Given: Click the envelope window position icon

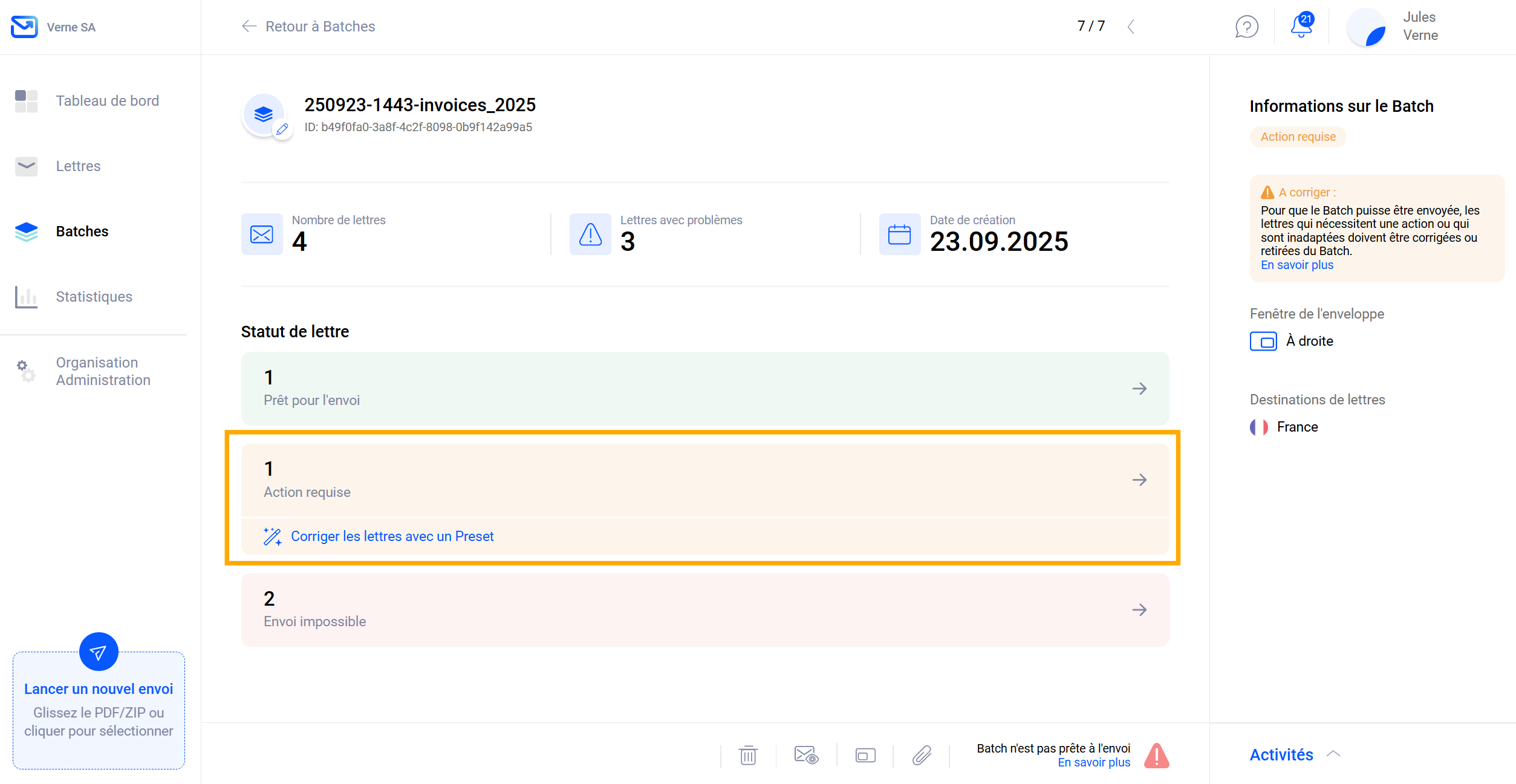Looking at the screenshot, I should 865,755.
